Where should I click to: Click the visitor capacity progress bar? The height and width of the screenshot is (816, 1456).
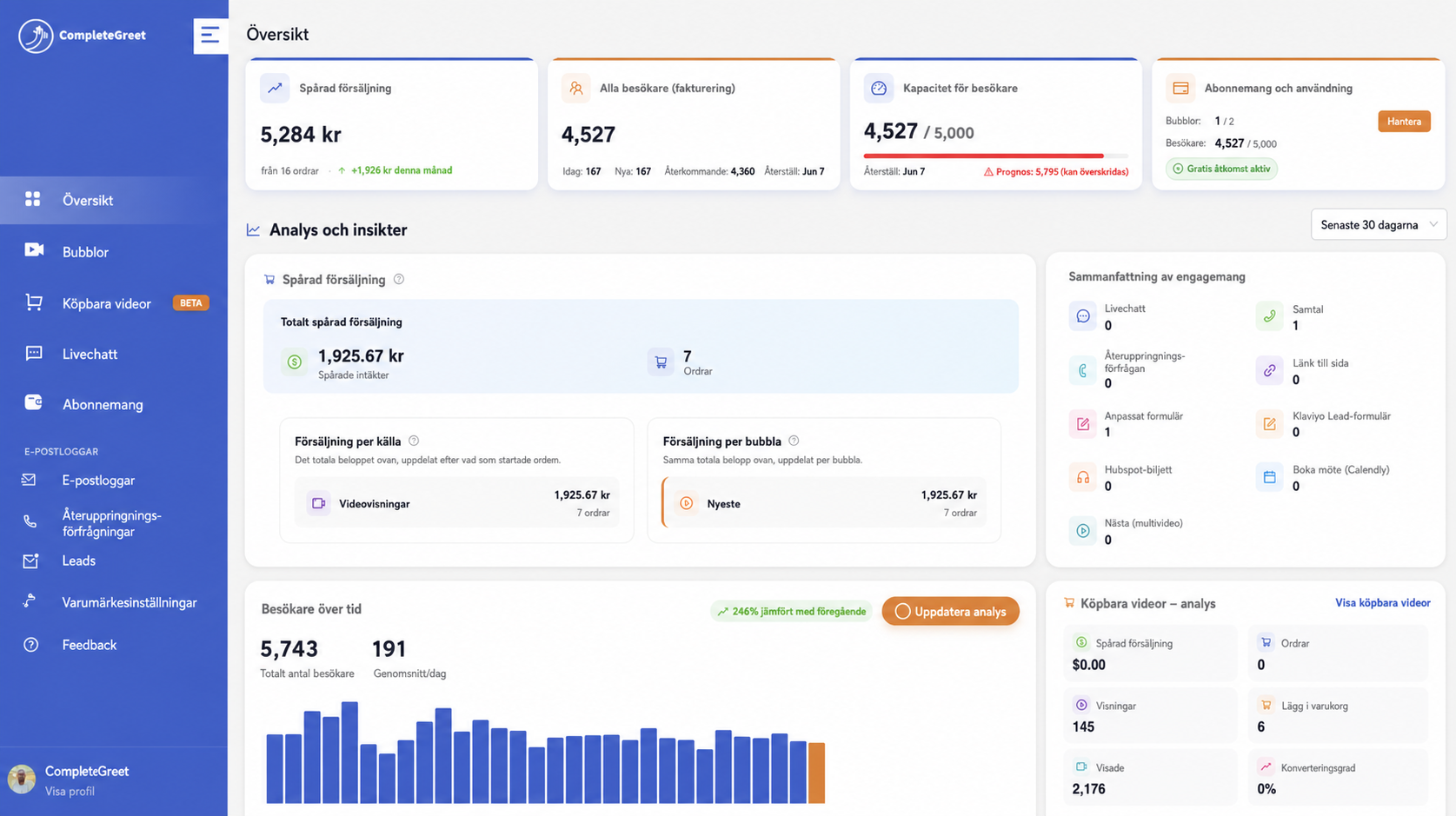click(x=995, y=156)
